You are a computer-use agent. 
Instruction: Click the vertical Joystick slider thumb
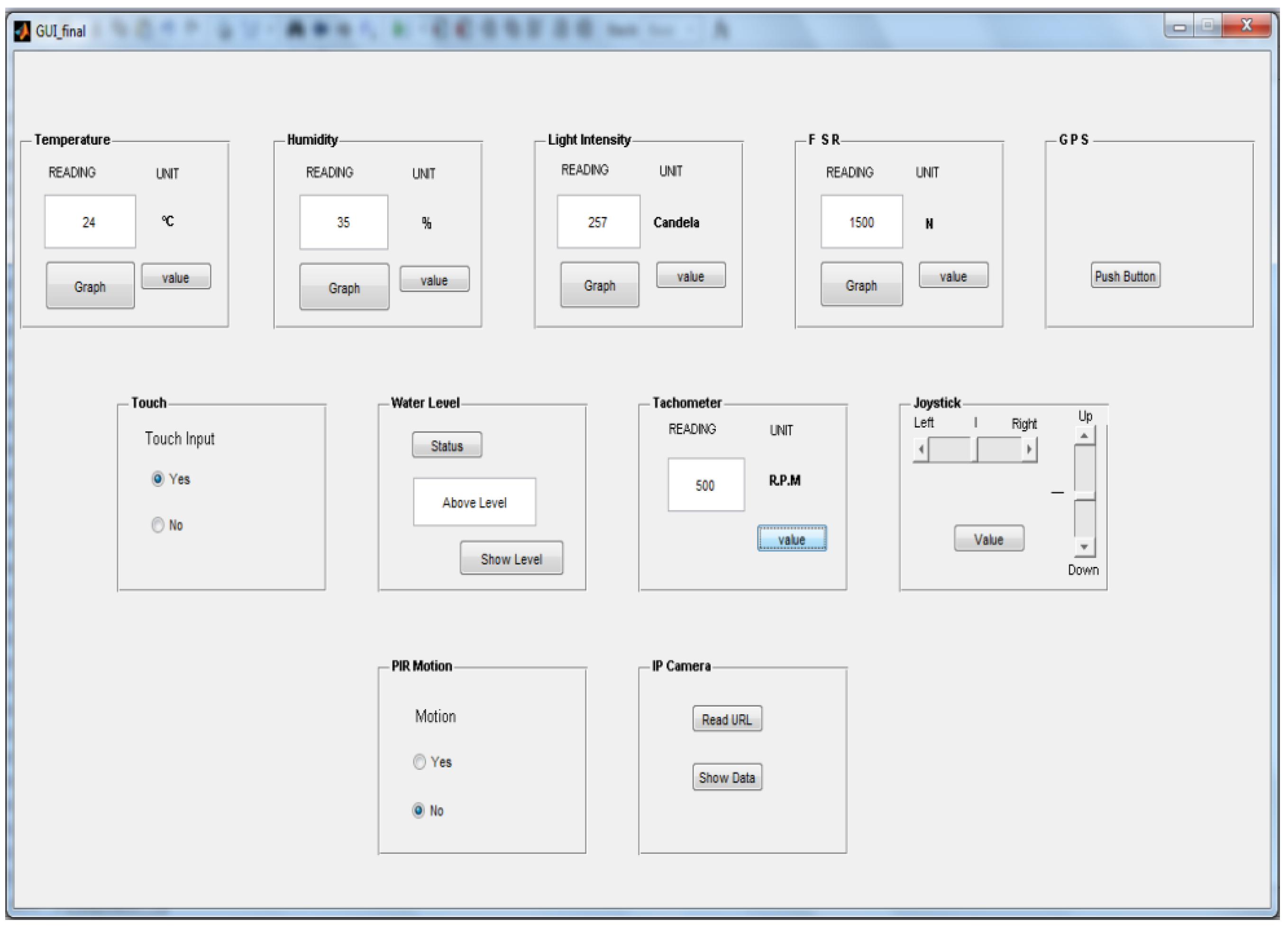point(1084,495)
